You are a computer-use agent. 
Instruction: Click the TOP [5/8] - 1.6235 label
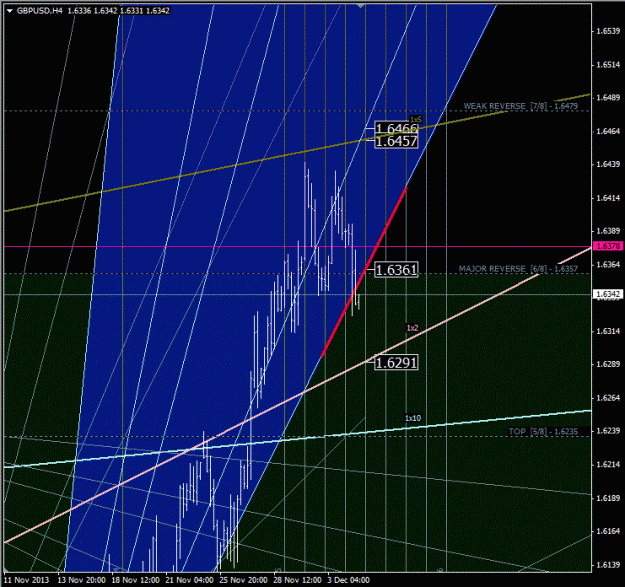(x=543, y=431)
